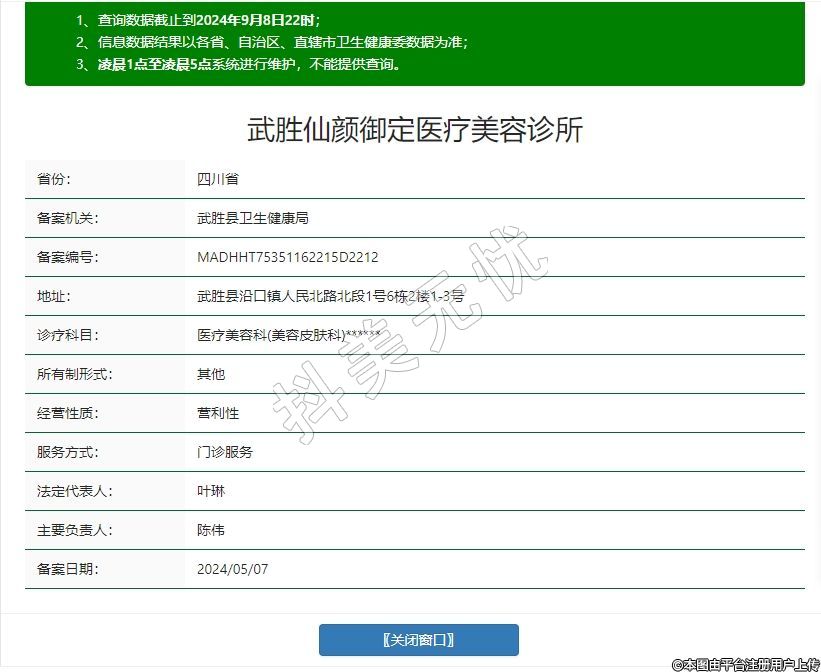This screenshot has height=672, width=821.
Task: Click the 武胜县卫生健康局 authority value
Action: (252, 218)
